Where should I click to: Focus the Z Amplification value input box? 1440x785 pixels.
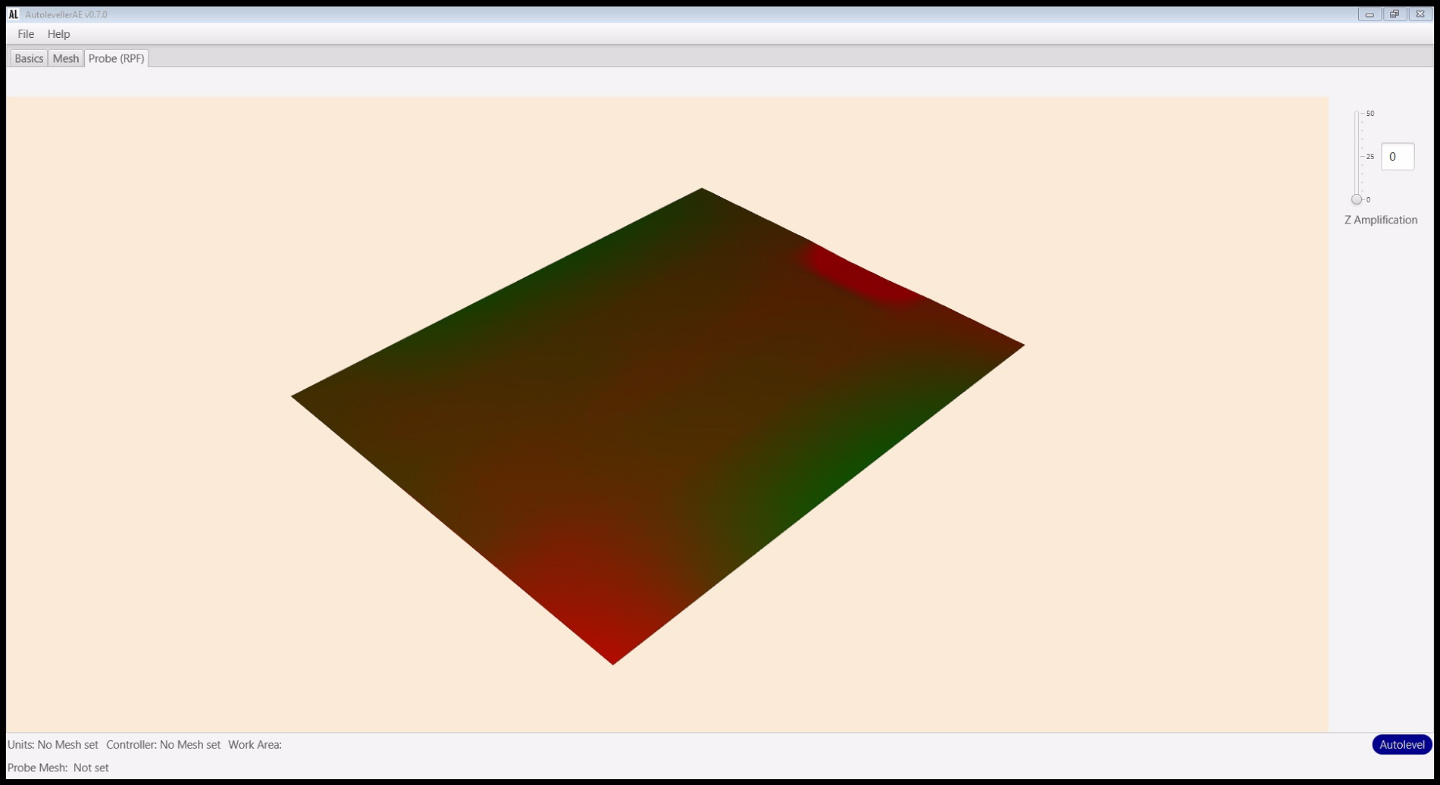coord(1397,157)
